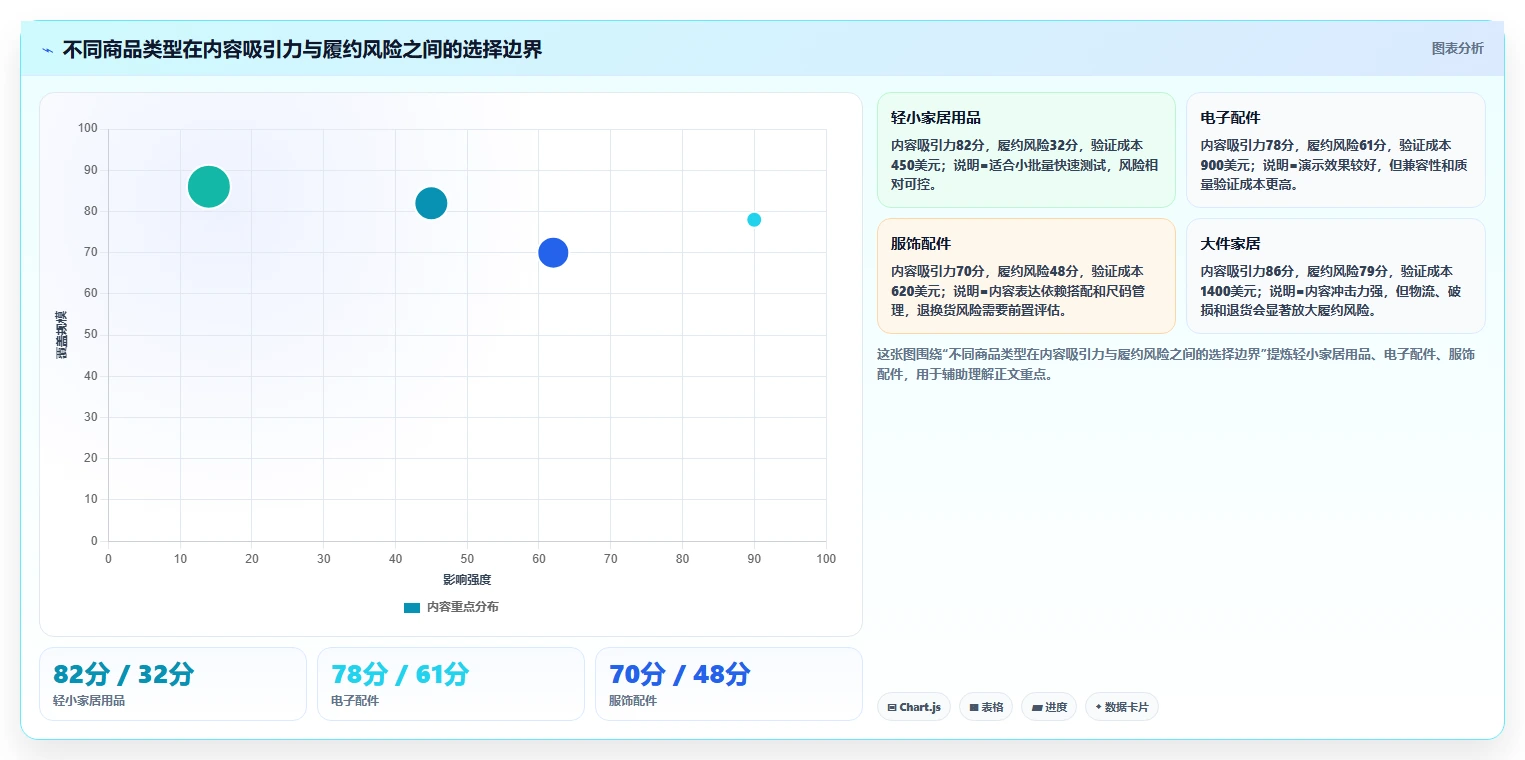Image resolution: width=1525 pixels, height=760 pixels.
Task: Click the 表格 tag
Action: point(986,707)
